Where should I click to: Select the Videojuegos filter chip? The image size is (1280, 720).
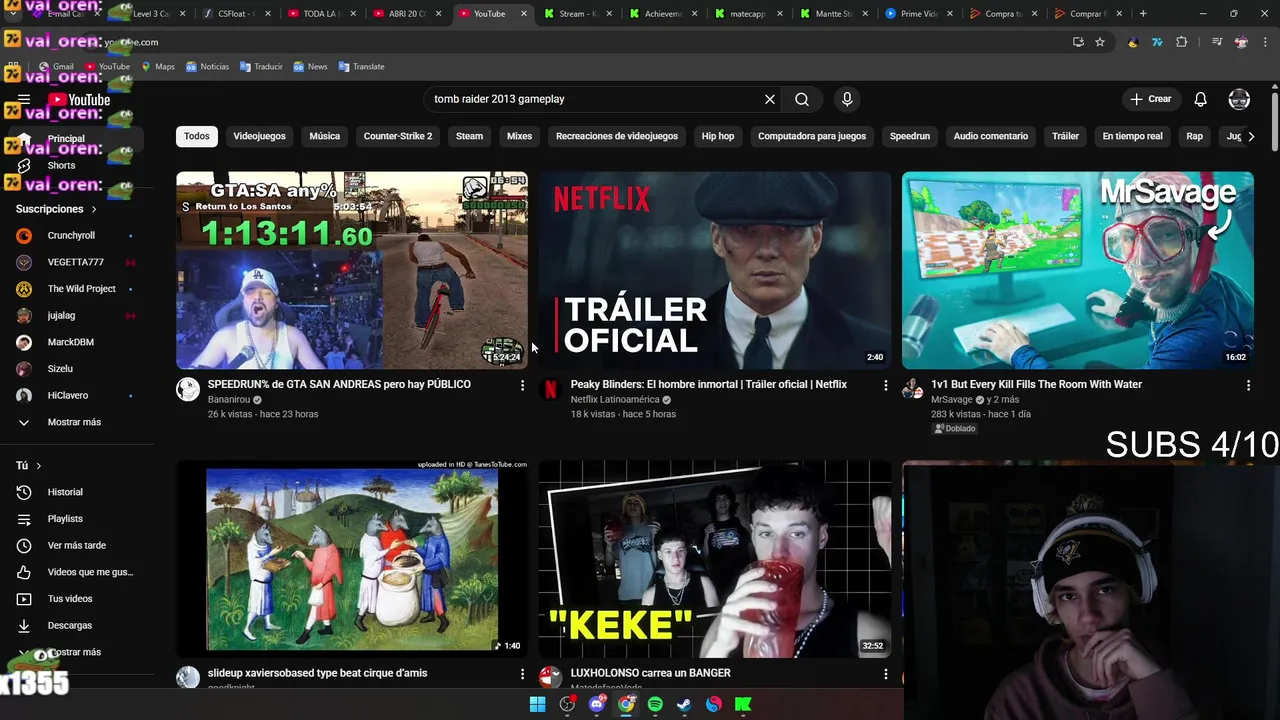tap(259, 136)
